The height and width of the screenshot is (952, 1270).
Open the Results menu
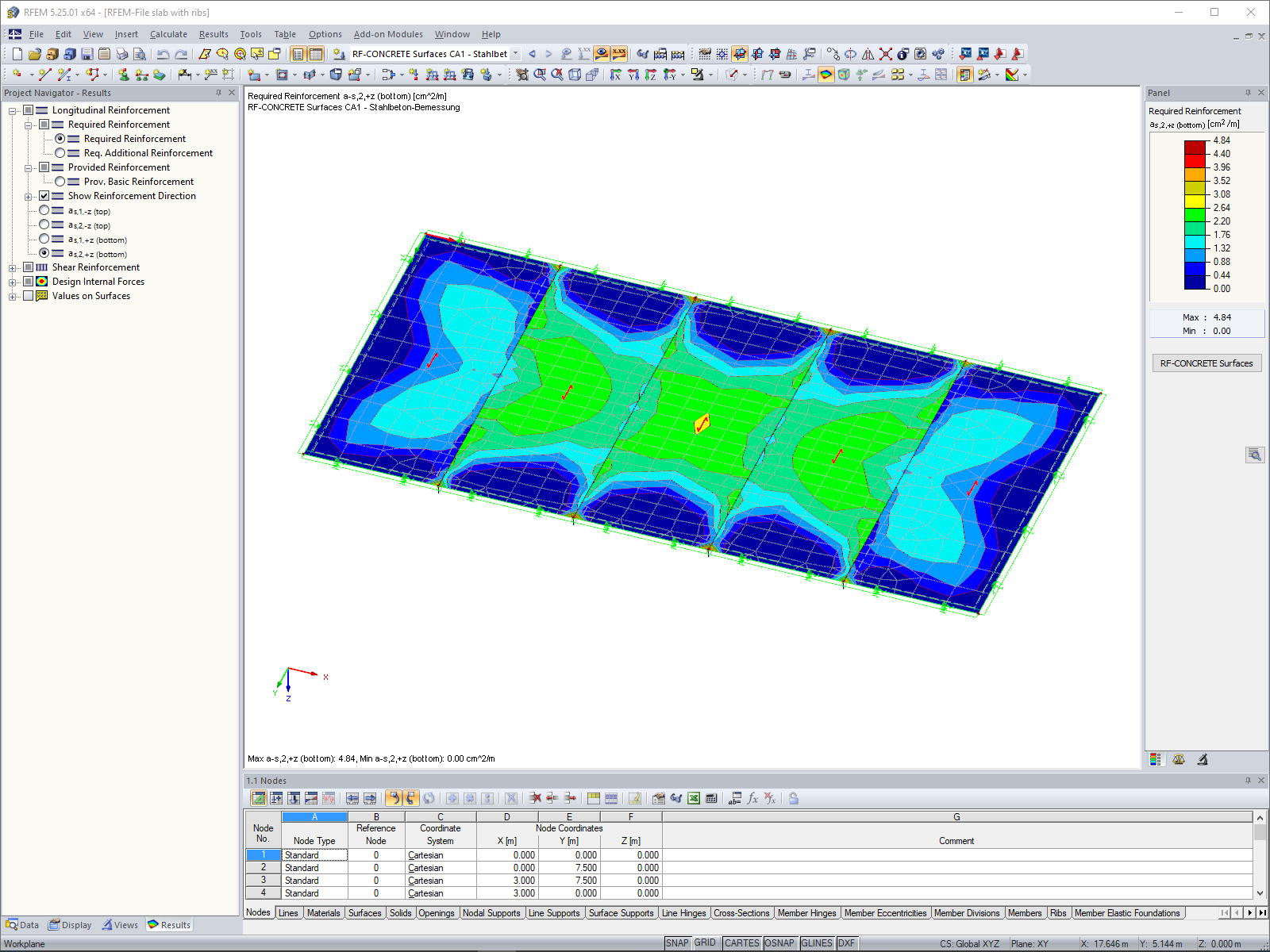[214, 34]
